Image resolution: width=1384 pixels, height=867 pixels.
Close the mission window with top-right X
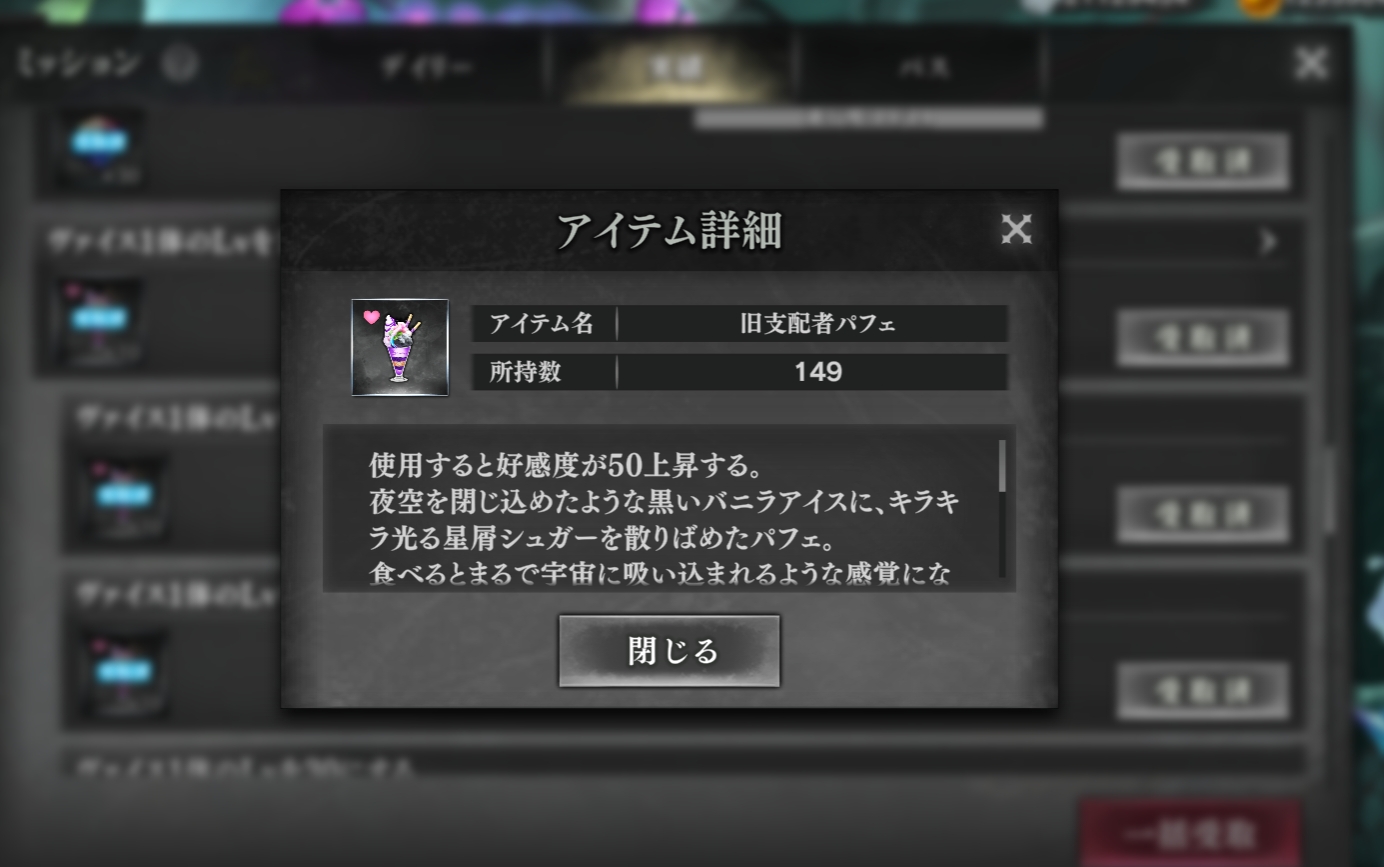click(x=1311, y=64)
